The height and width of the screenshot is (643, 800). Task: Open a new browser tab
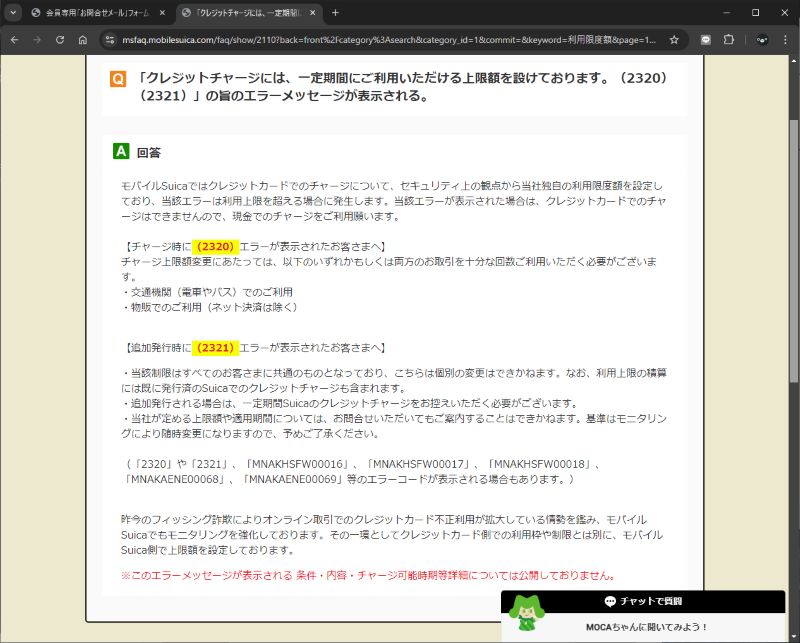pos(335,13)
